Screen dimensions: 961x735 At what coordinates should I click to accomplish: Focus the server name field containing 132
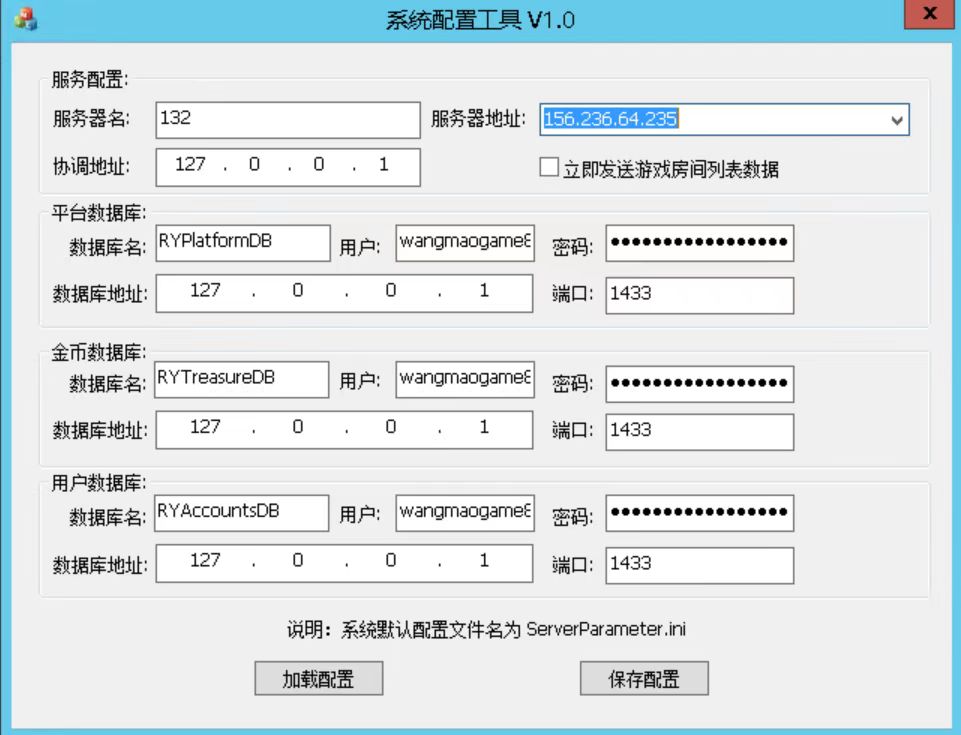coord(288,119)
